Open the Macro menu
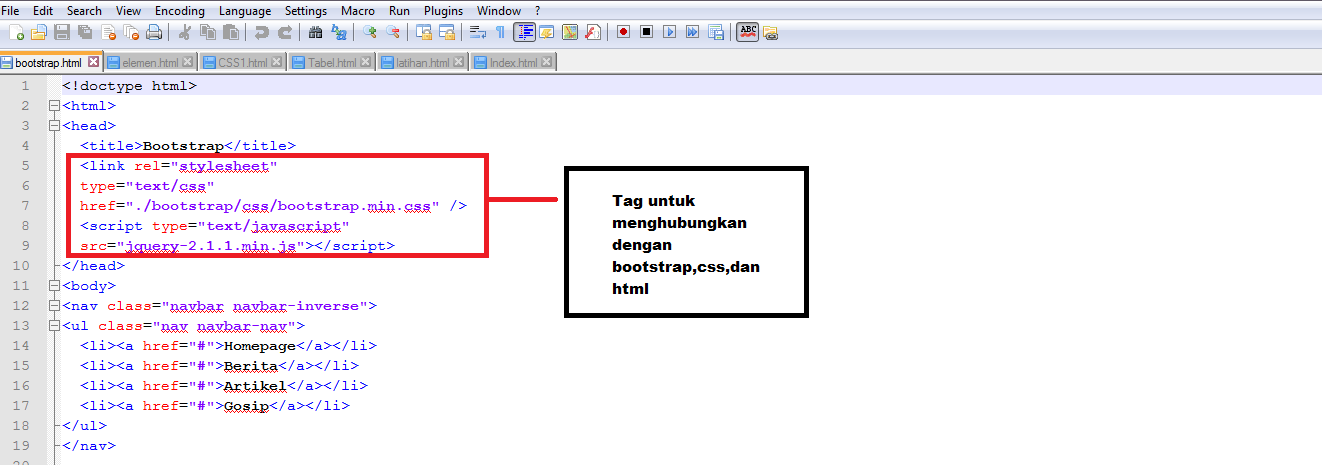Image resolution: width=1322 pixels, height=465 pixels. click(x=358, y=10)
